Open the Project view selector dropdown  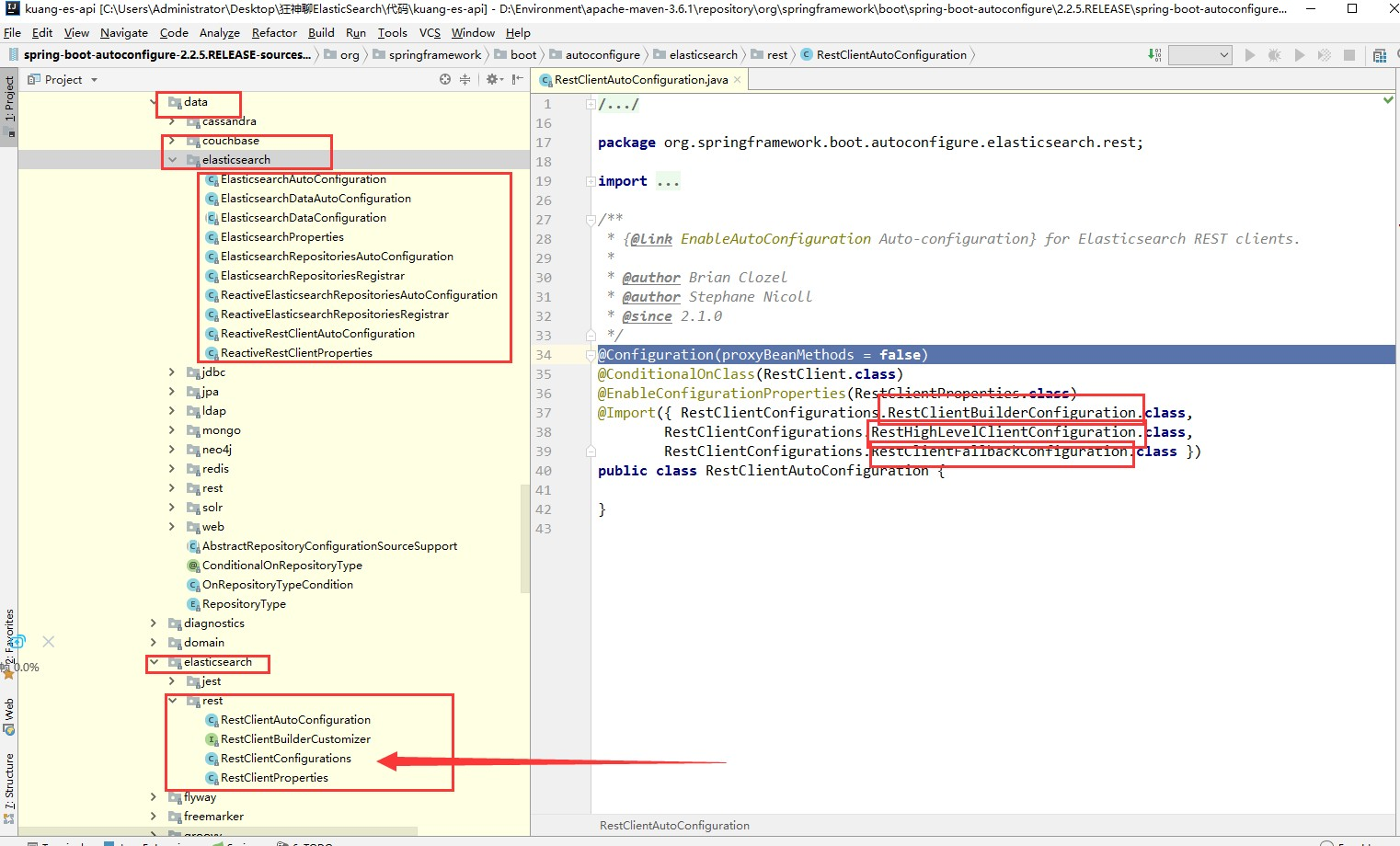[x=94, y=80]
